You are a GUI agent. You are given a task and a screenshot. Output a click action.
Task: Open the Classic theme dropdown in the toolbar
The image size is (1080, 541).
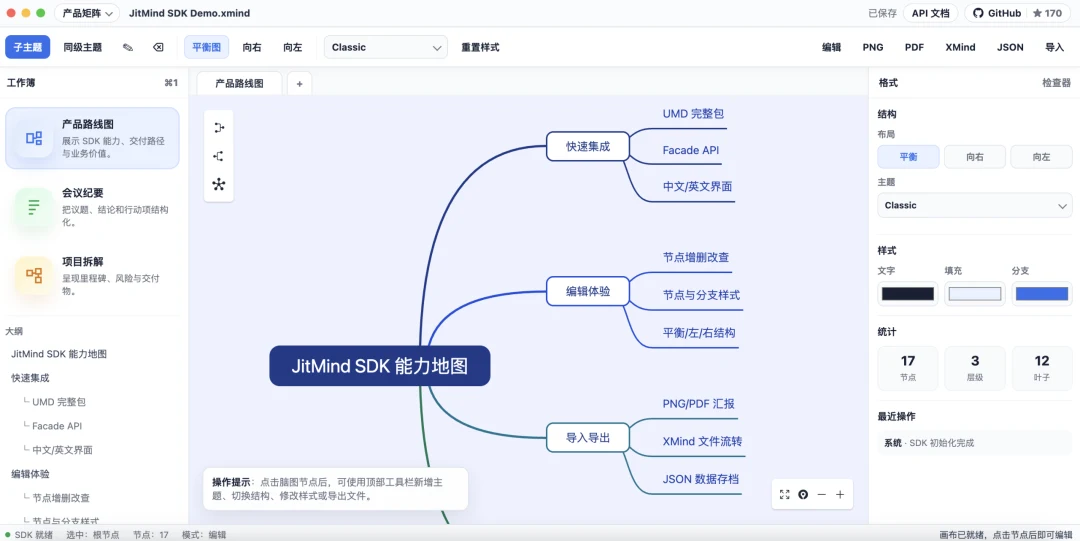point(386,48)
